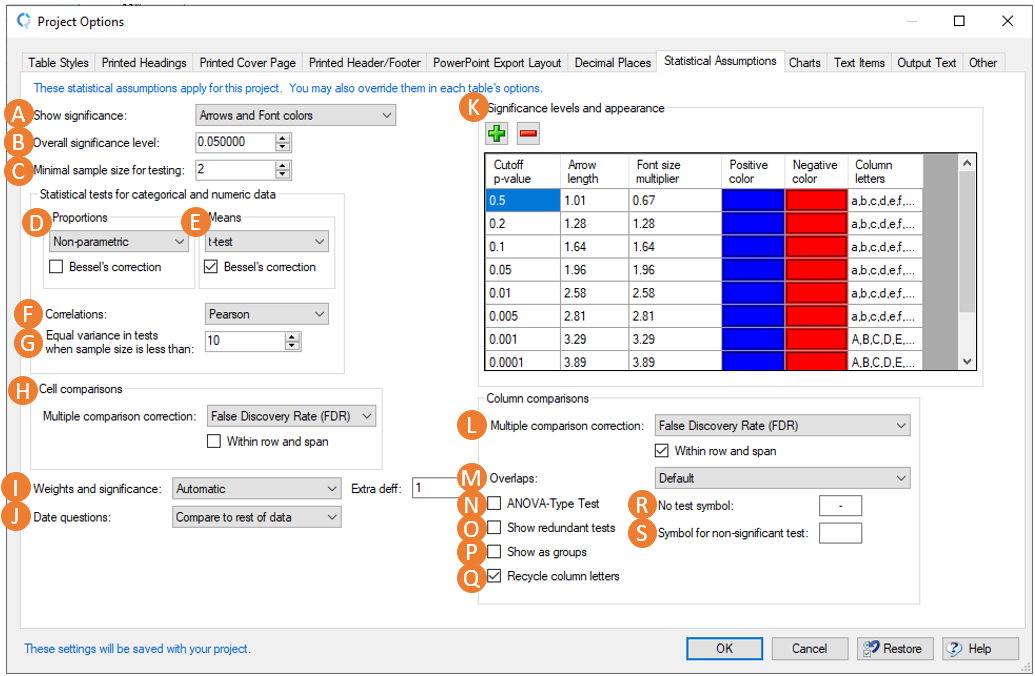Increase the Overall significance level stepper
The image size is (1035, 676).
tap(283, 138)
